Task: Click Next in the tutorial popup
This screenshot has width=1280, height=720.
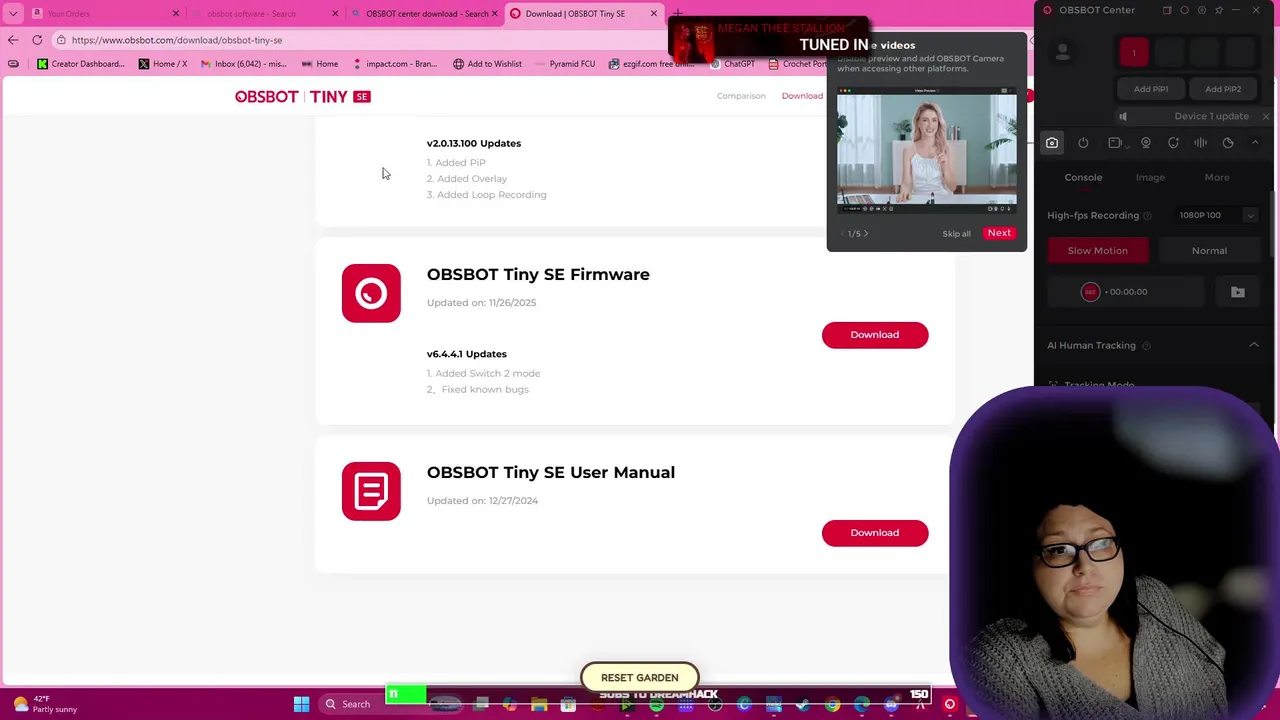Action: 999,233
